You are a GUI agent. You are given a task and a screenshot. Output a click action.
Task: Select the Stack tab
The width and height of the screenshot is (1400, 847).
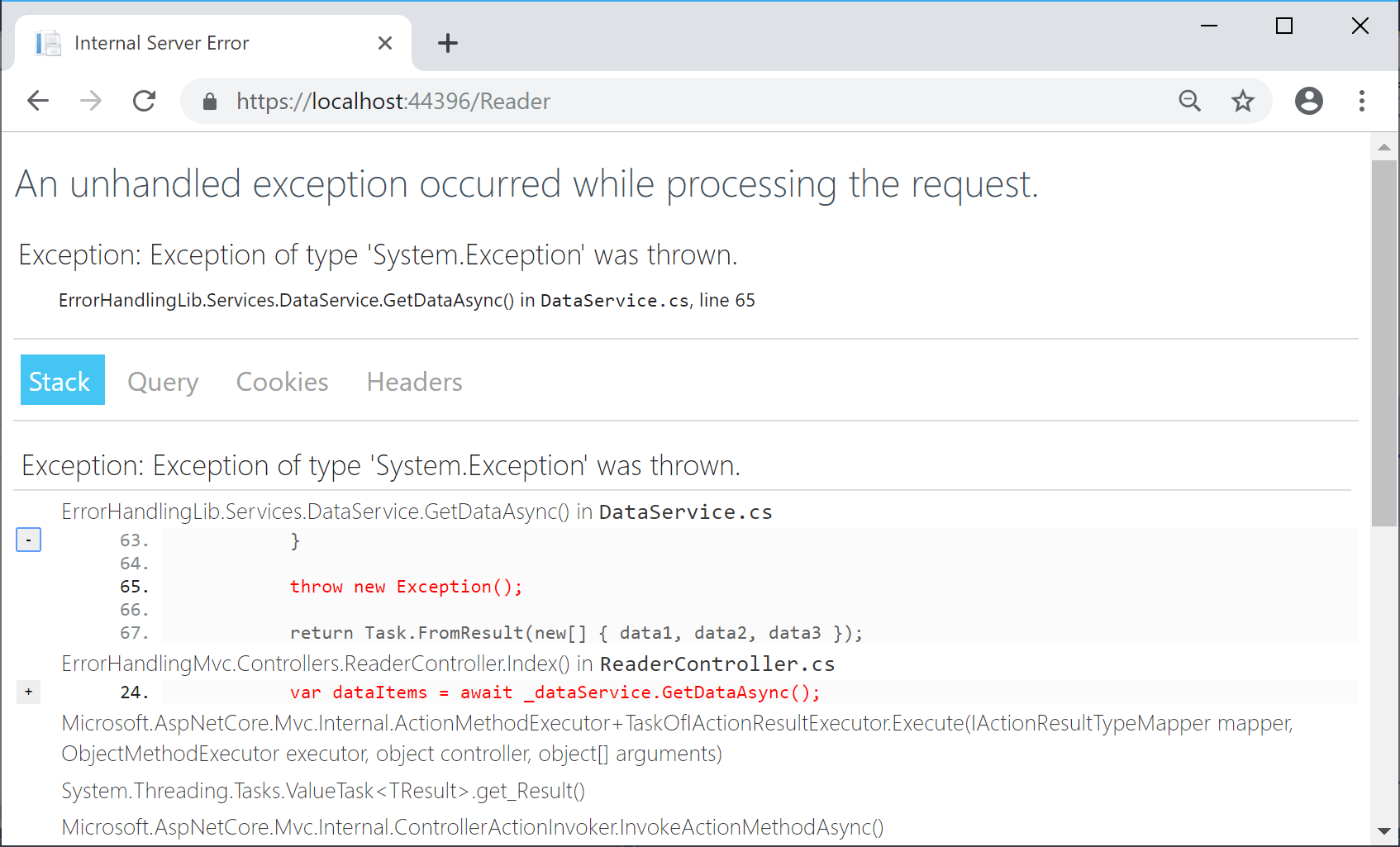(x=62, y=381)
